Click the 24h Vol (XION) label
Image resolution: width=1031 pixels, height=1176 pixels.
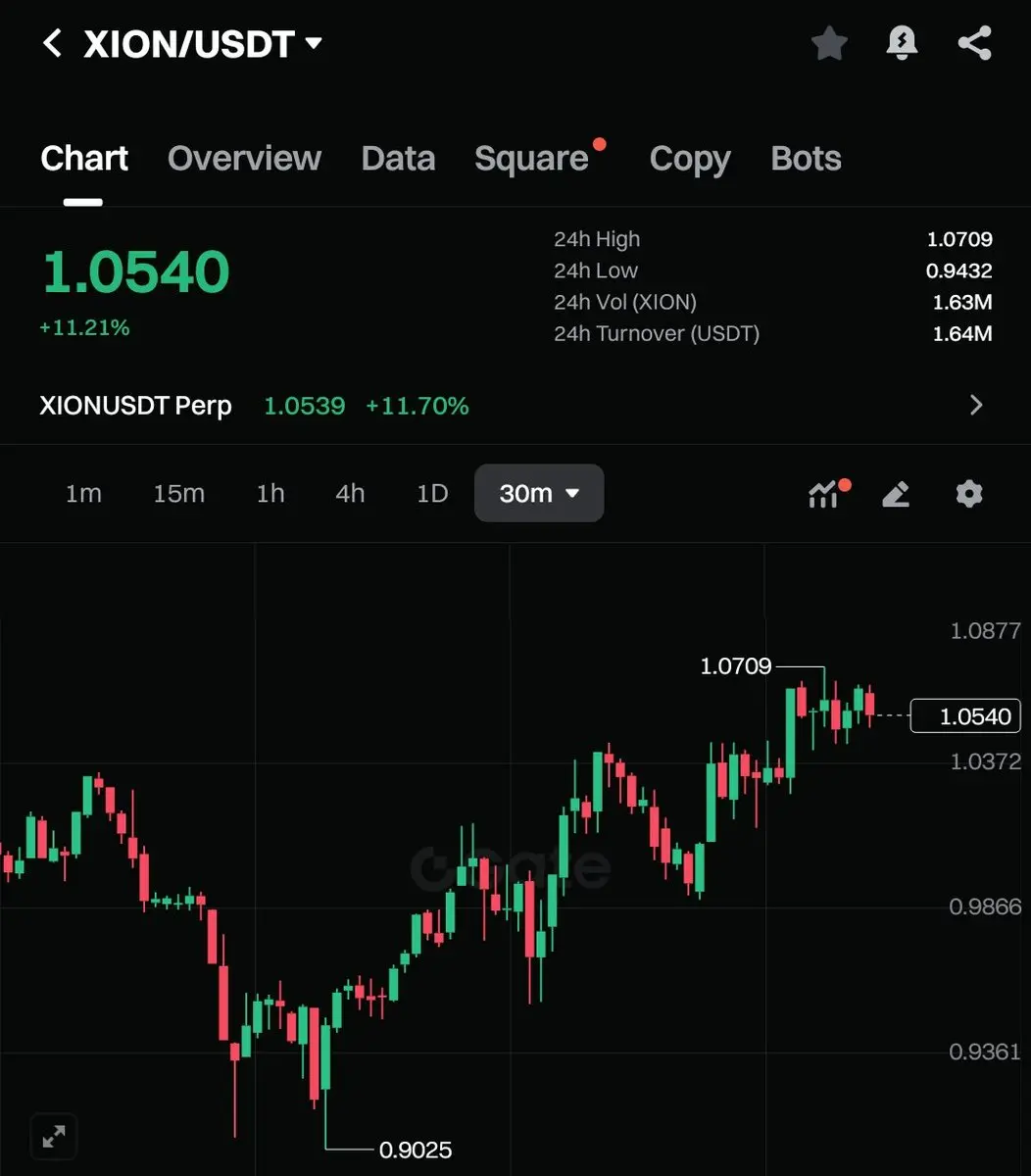(x=625, y=302)
